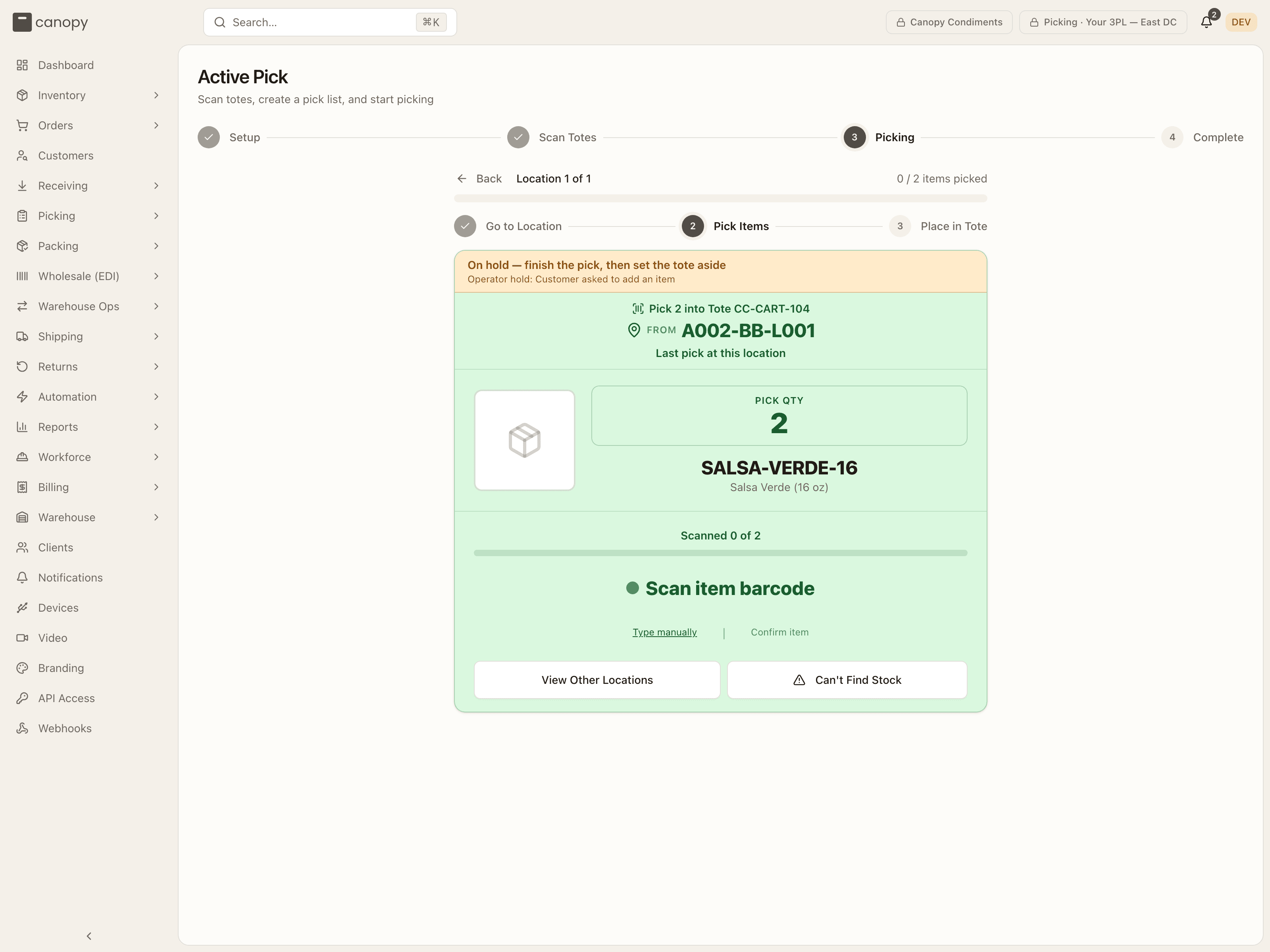The image size is (1270, 952).
Task: Click the Type manually link
Action: click(x=664, y=632)
